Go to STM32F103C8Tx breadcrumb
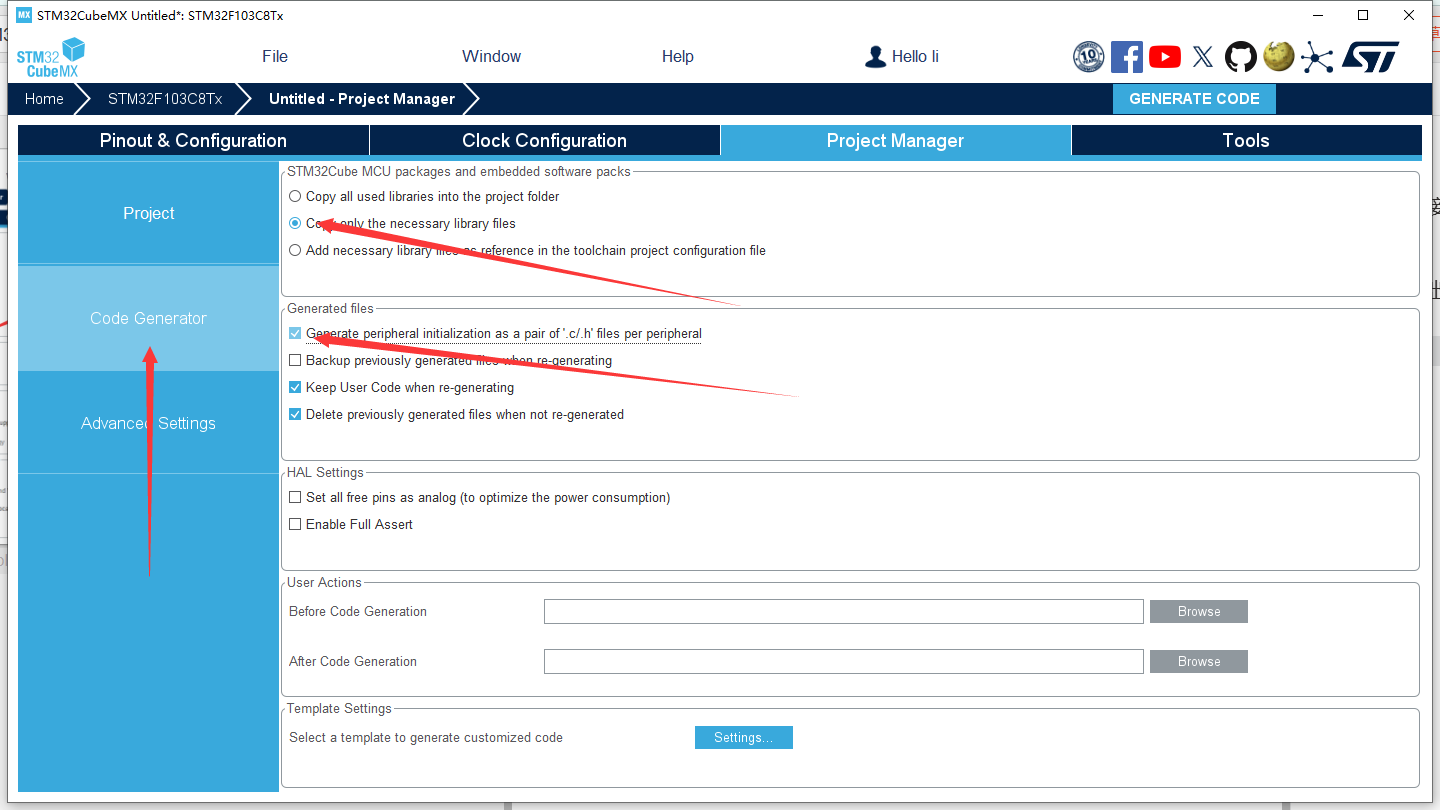1440x810 pixels. tap(165, 99)
